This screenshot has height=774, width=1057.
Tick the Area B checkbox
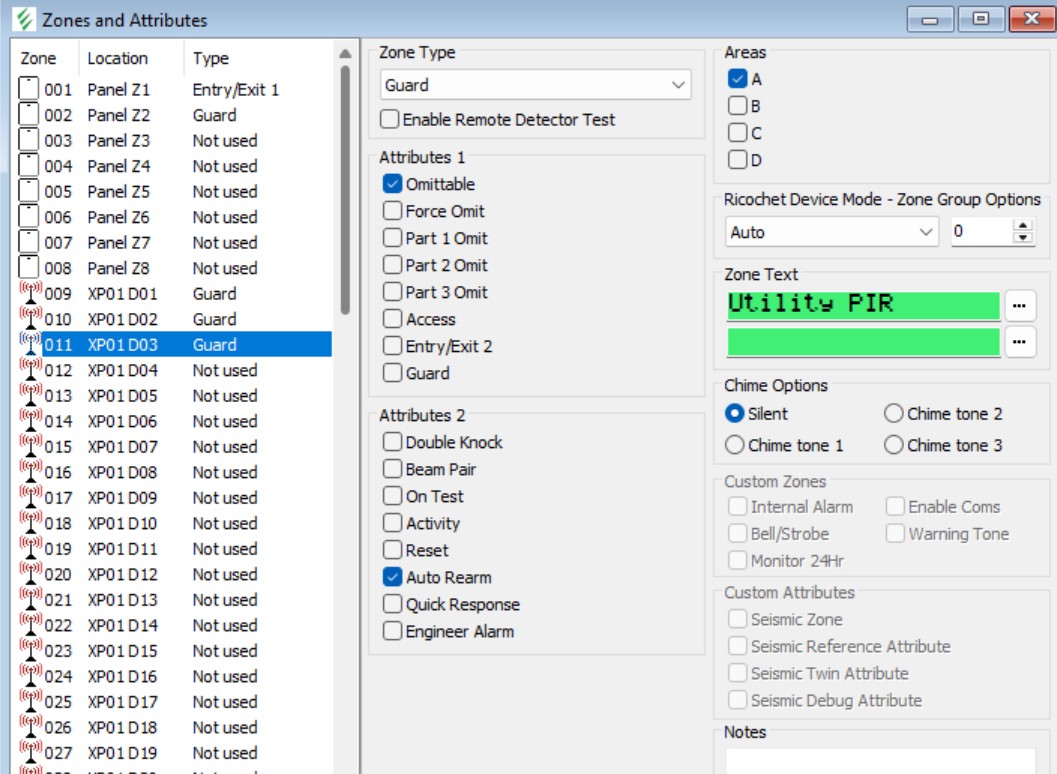pos(737,106)
